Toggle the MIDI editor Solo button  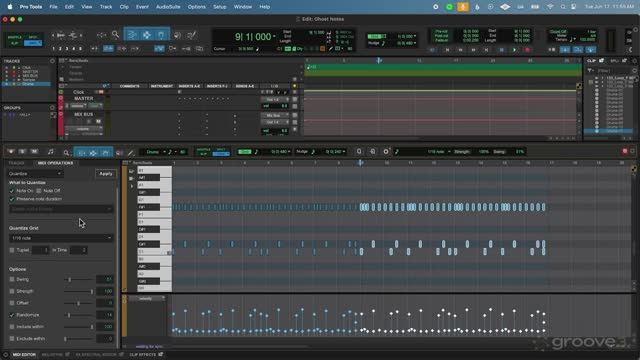pos(23,151)
